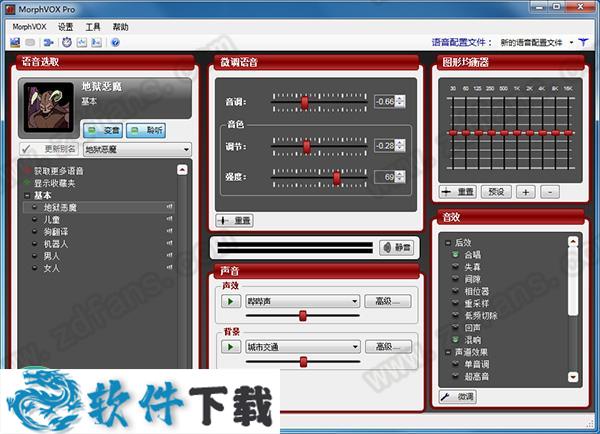Click the 调节 timbre shift slider handle

[x=307, y=147]
